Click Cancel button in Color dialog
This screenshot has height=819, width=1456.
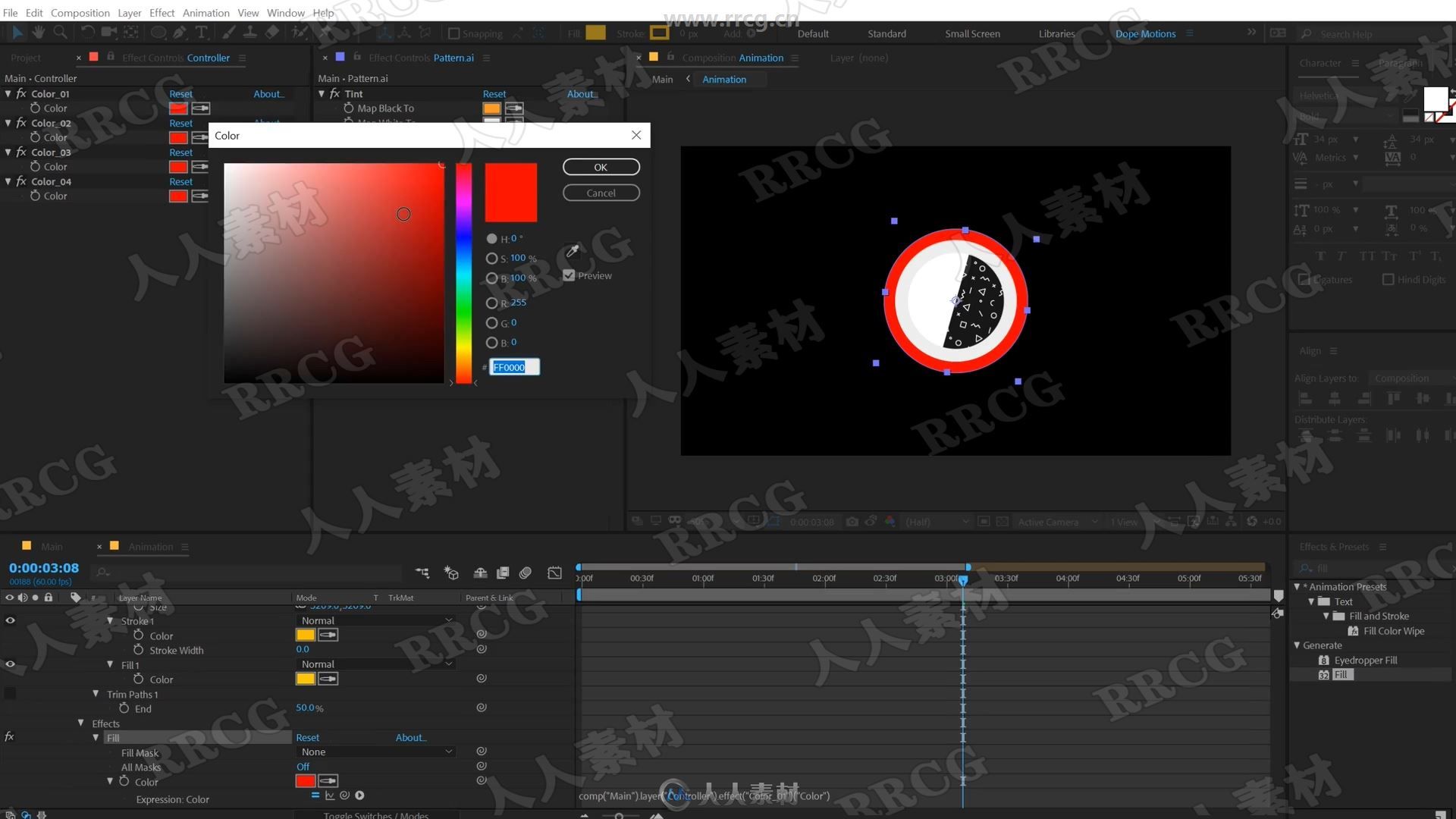(600, 192)
